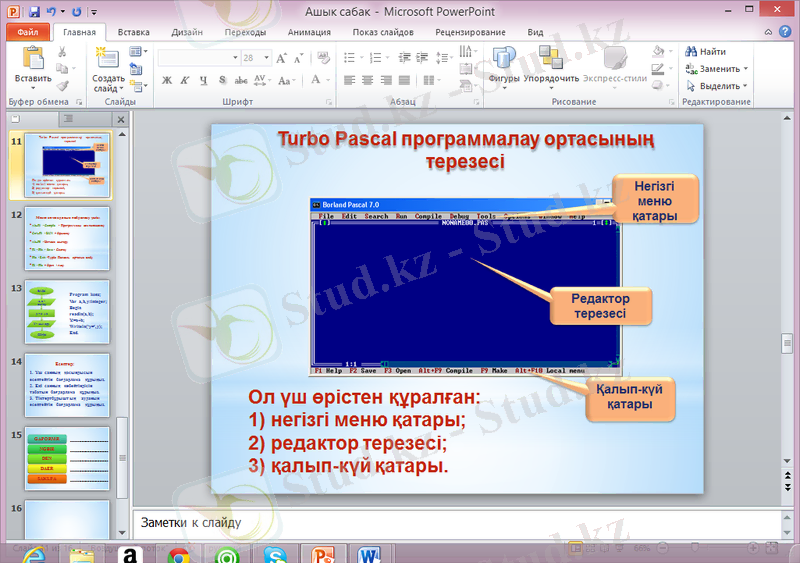
Task: Launch Google Chrome from the taskbar
Action: coord(179,555)
